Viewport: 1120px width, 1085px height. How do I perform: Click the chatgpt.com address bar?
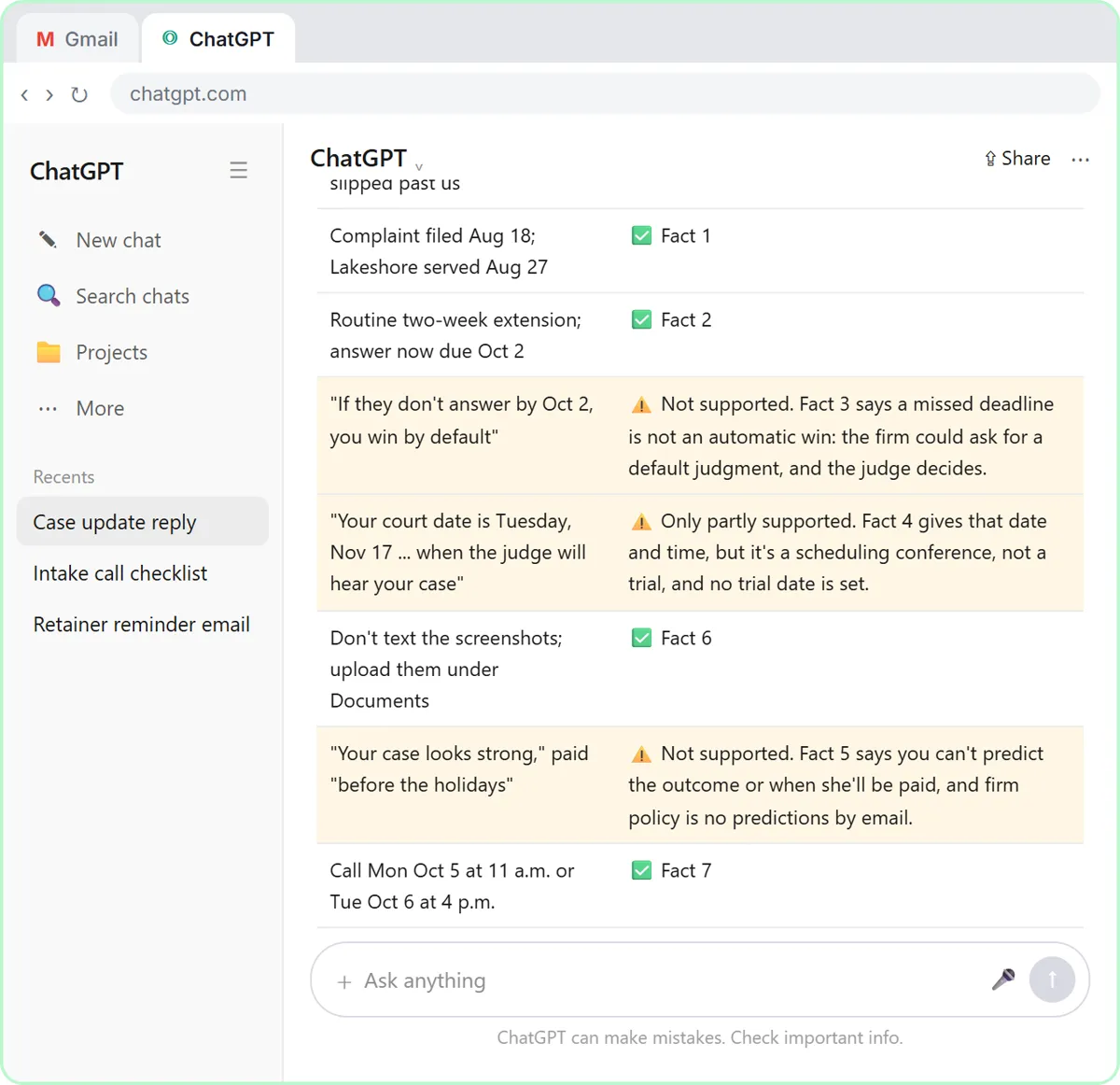click(605, 93)
